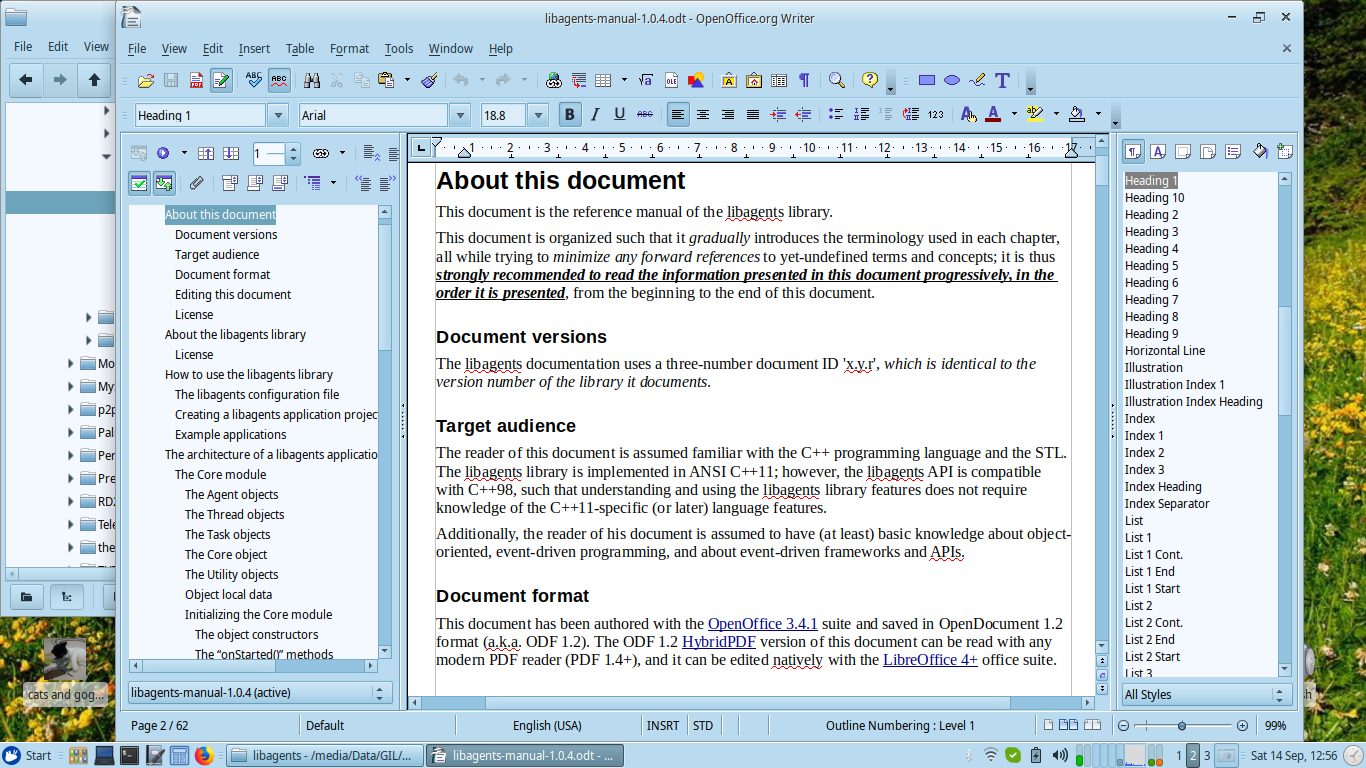Toggle Italic formatting button
Viewport: 1366px width, 768px height.
(595, 115)
